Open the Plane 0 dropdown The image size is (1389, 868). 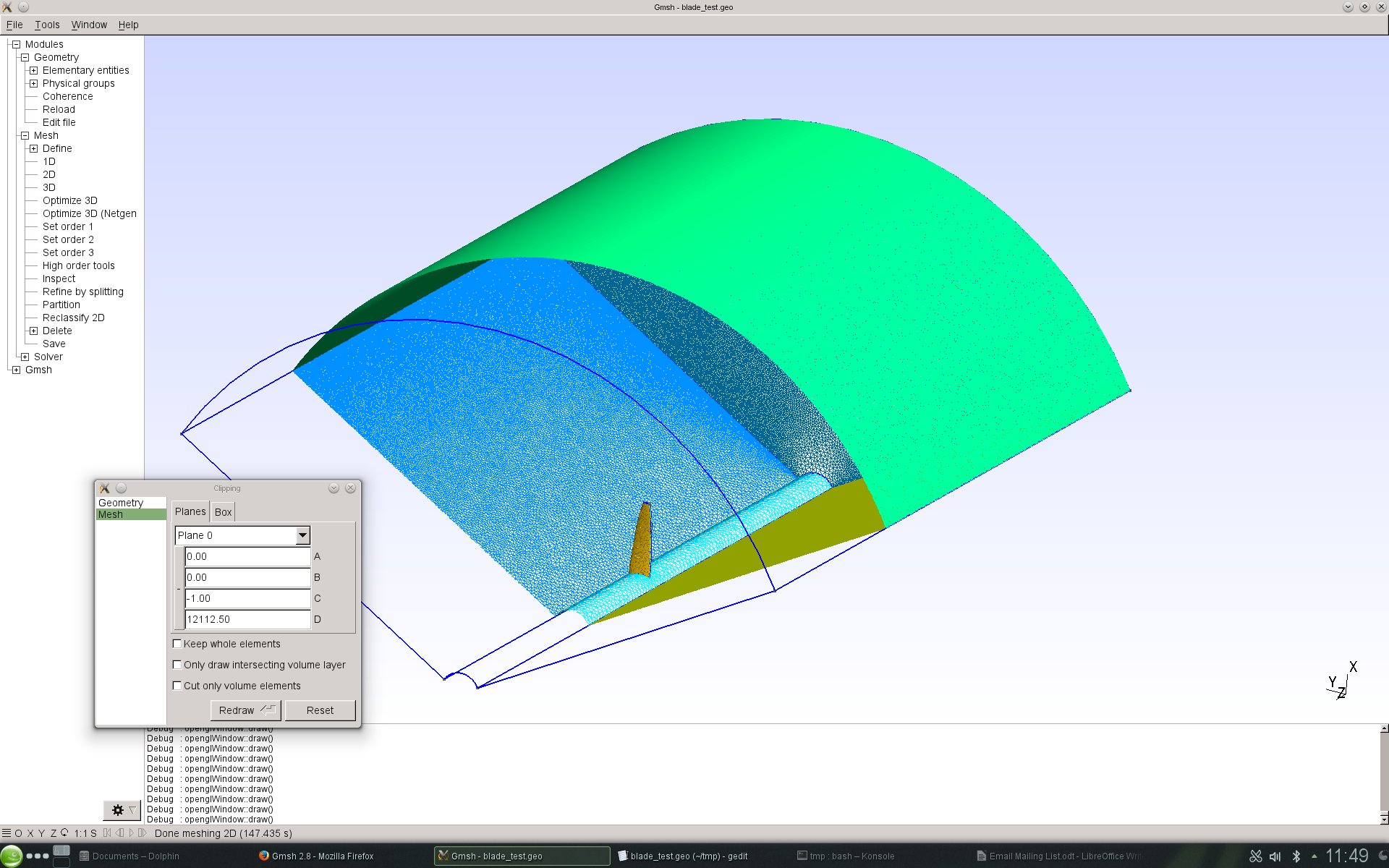coord(302,535)
